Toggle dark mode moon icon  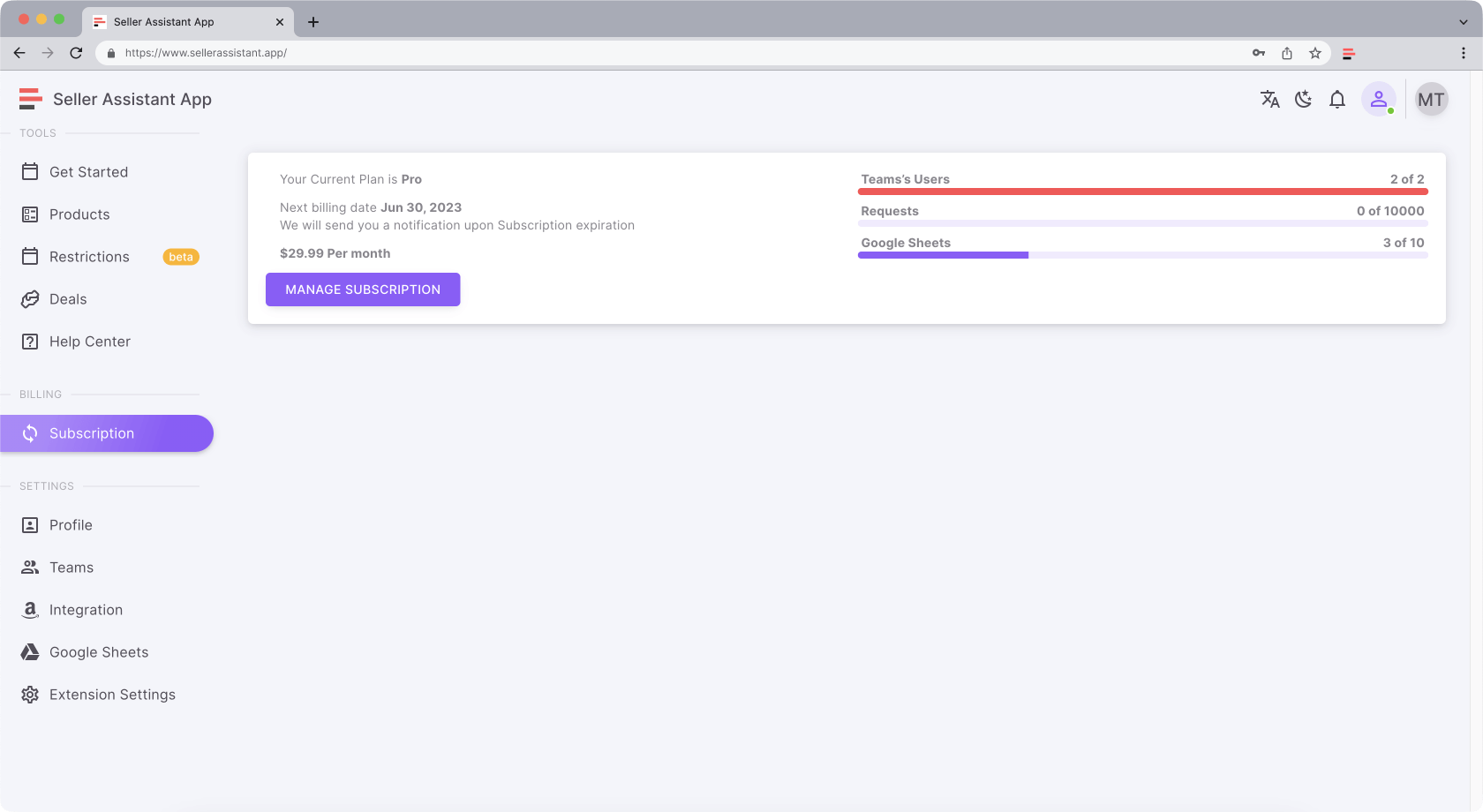pyautogui.click(x=1303, y=100)
